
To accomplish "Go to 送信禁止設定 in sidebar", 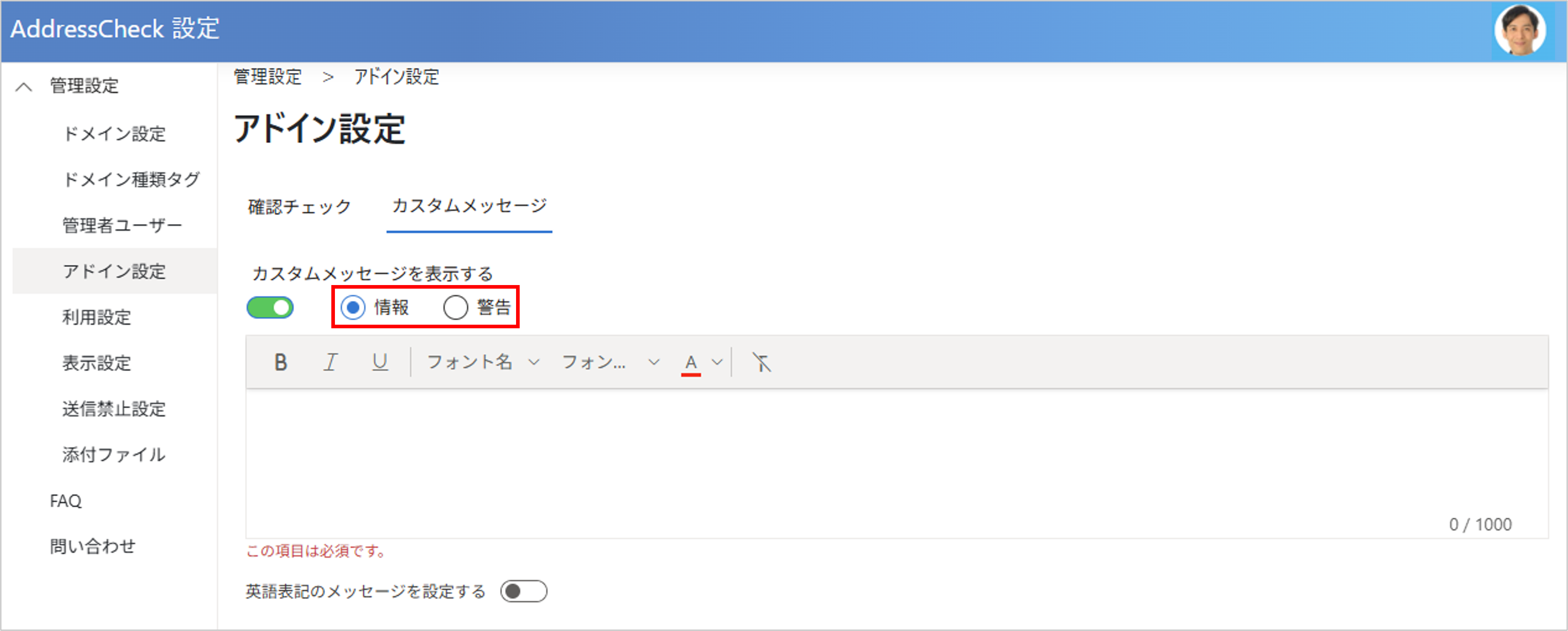I will (x=114, y=409).
